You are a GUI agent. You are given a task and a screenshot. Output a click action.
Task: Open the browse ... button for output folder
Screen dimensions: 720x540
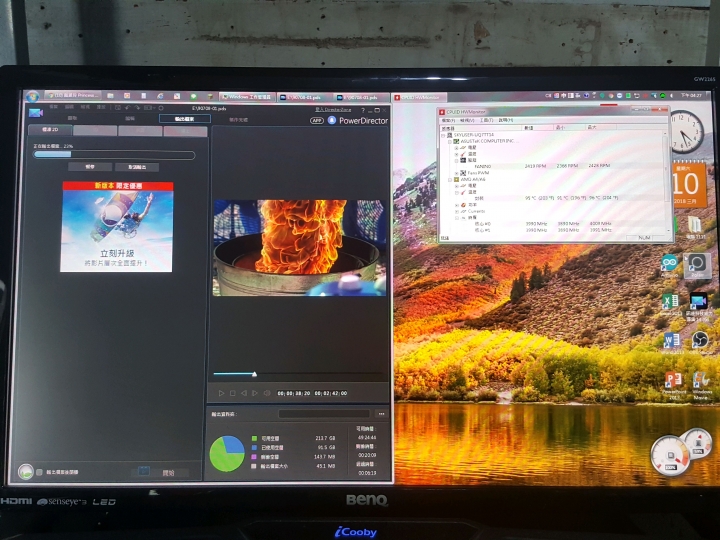381,414
